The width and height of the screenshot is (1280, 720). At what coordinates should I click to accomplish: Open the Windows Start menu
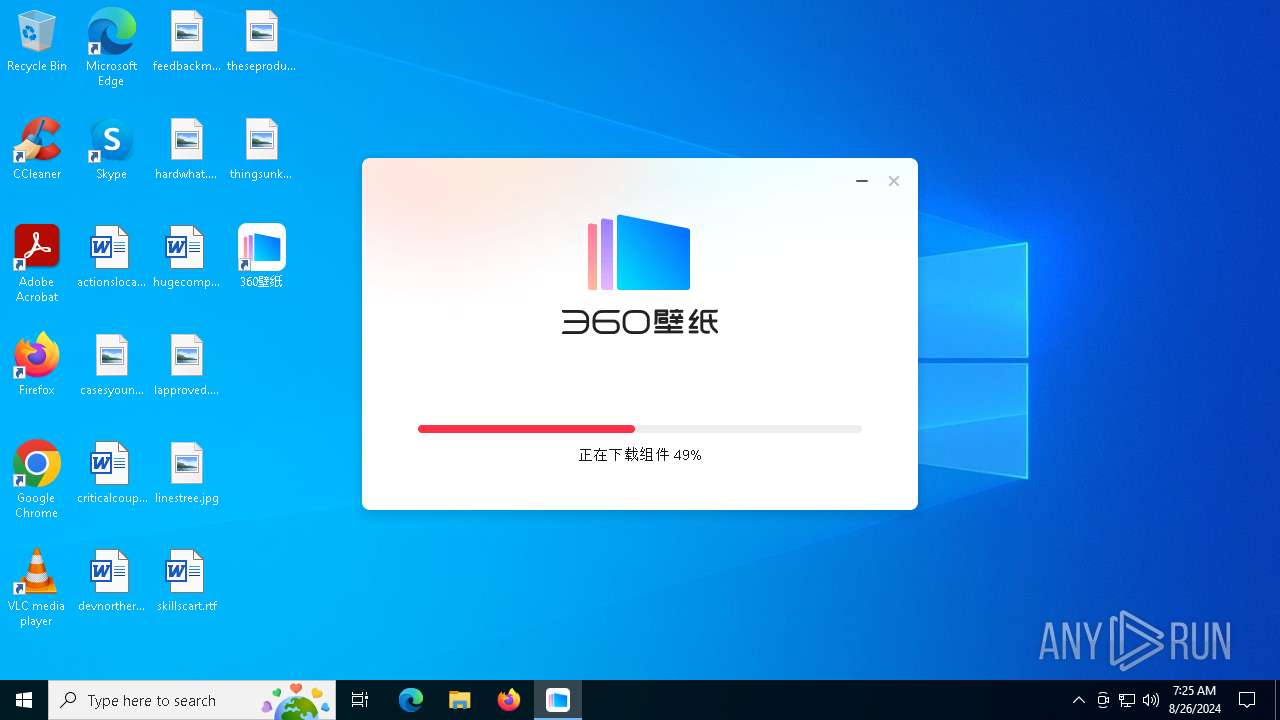(24, 700)
